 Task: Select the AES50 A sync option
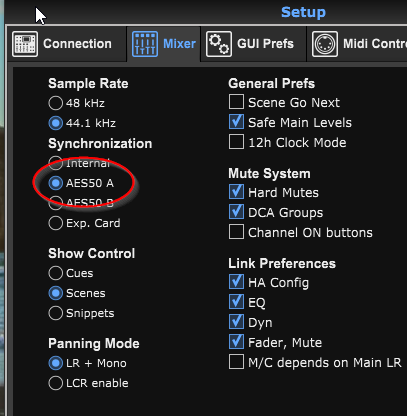pos(56,183)
